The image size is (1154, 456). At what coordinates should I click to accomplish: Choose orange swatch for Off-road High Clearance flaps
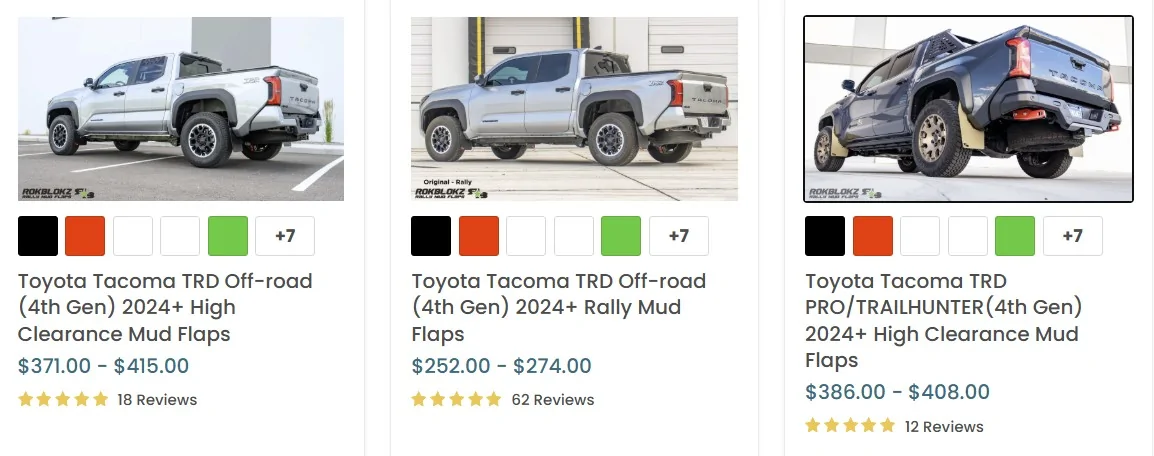[x=85, y=236]
